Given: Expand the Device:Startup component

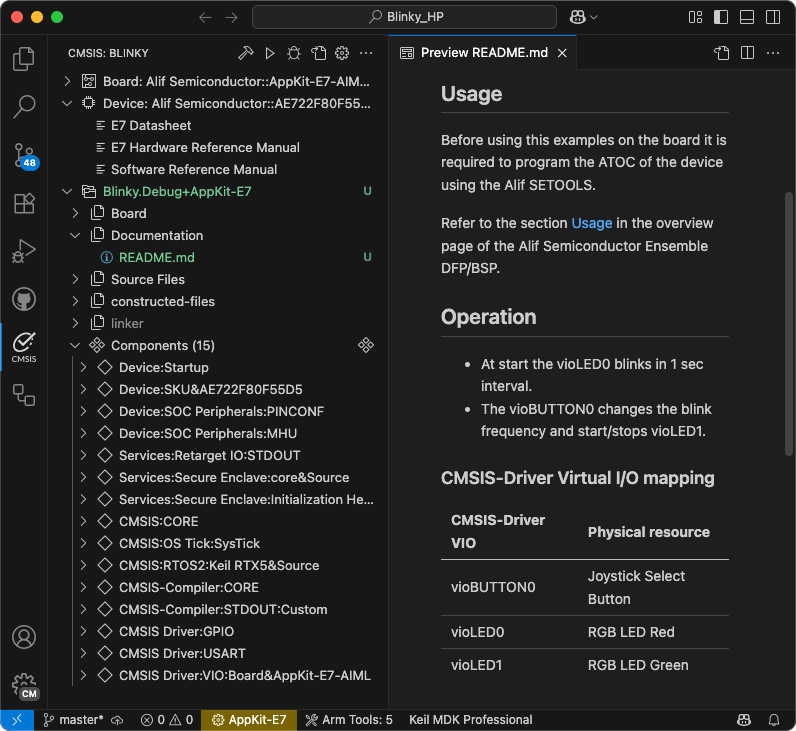Looking at the screenshot, I should (x=83, y=367).
